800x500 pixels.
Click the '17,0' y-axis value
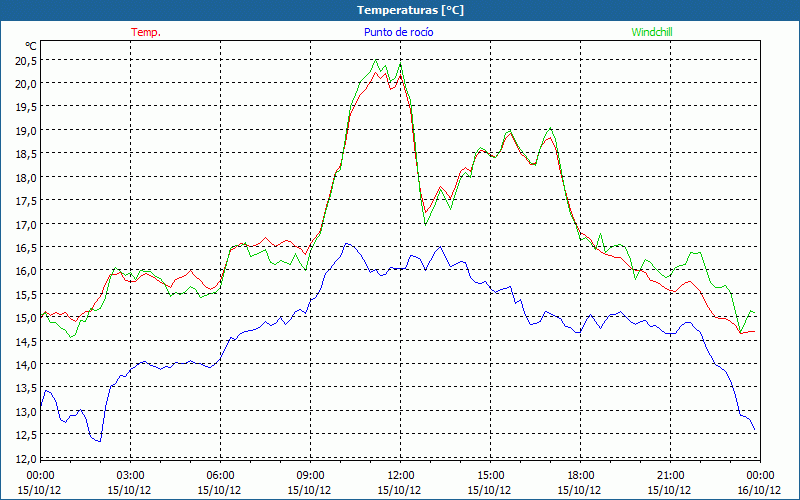point(26,224)
